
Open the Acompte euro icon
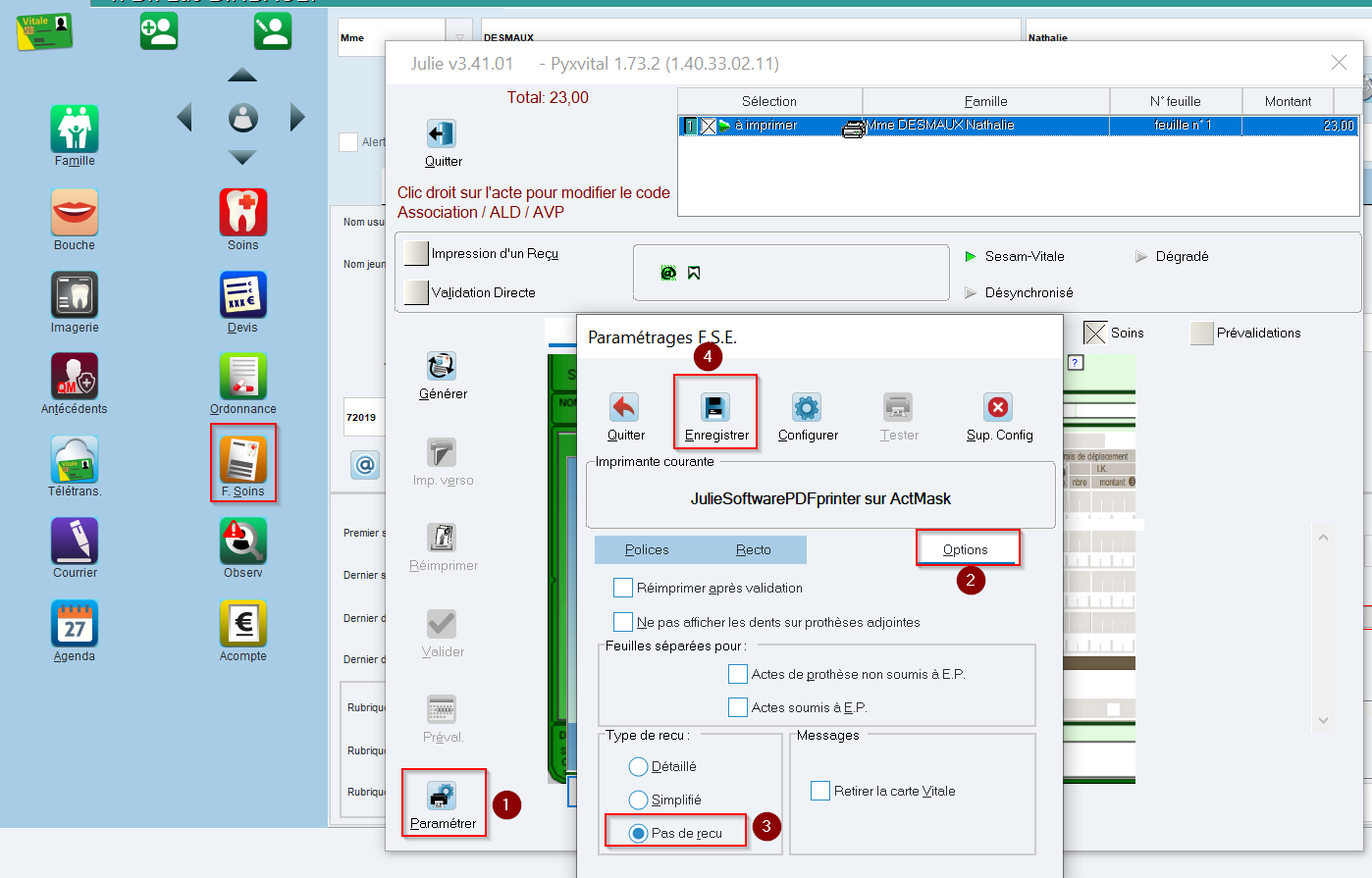tap(243, 624)
